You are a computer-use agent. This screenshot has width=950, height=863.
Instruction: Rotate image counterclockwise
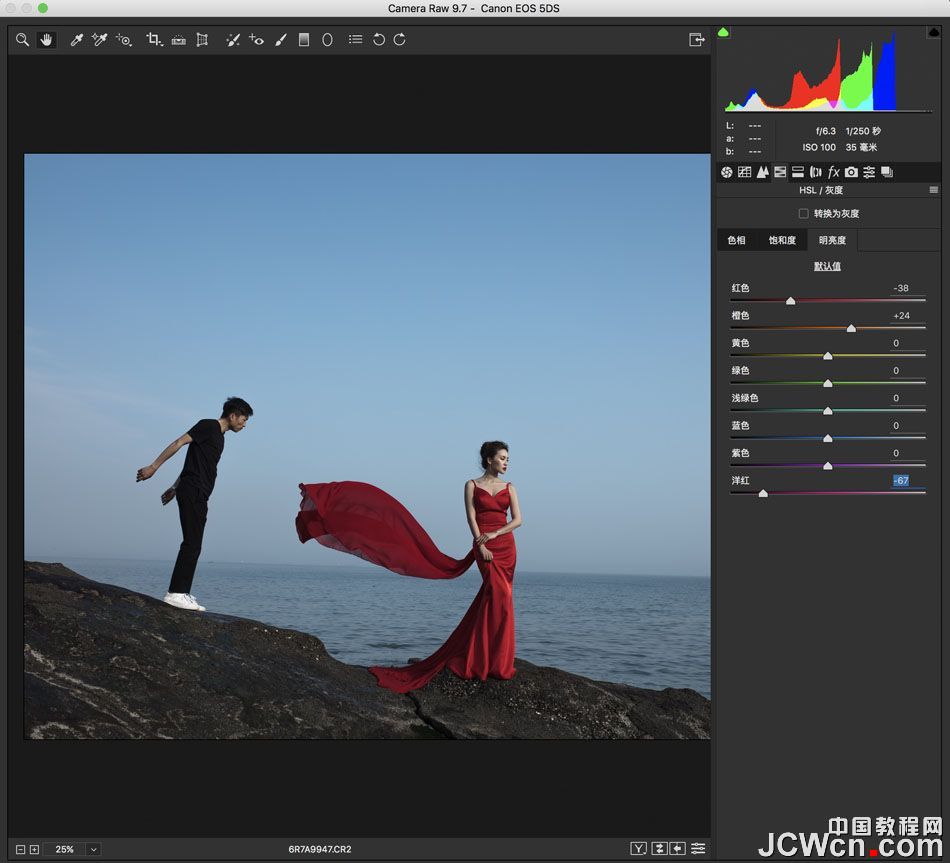pyautogui.click(x=379, y=40)
